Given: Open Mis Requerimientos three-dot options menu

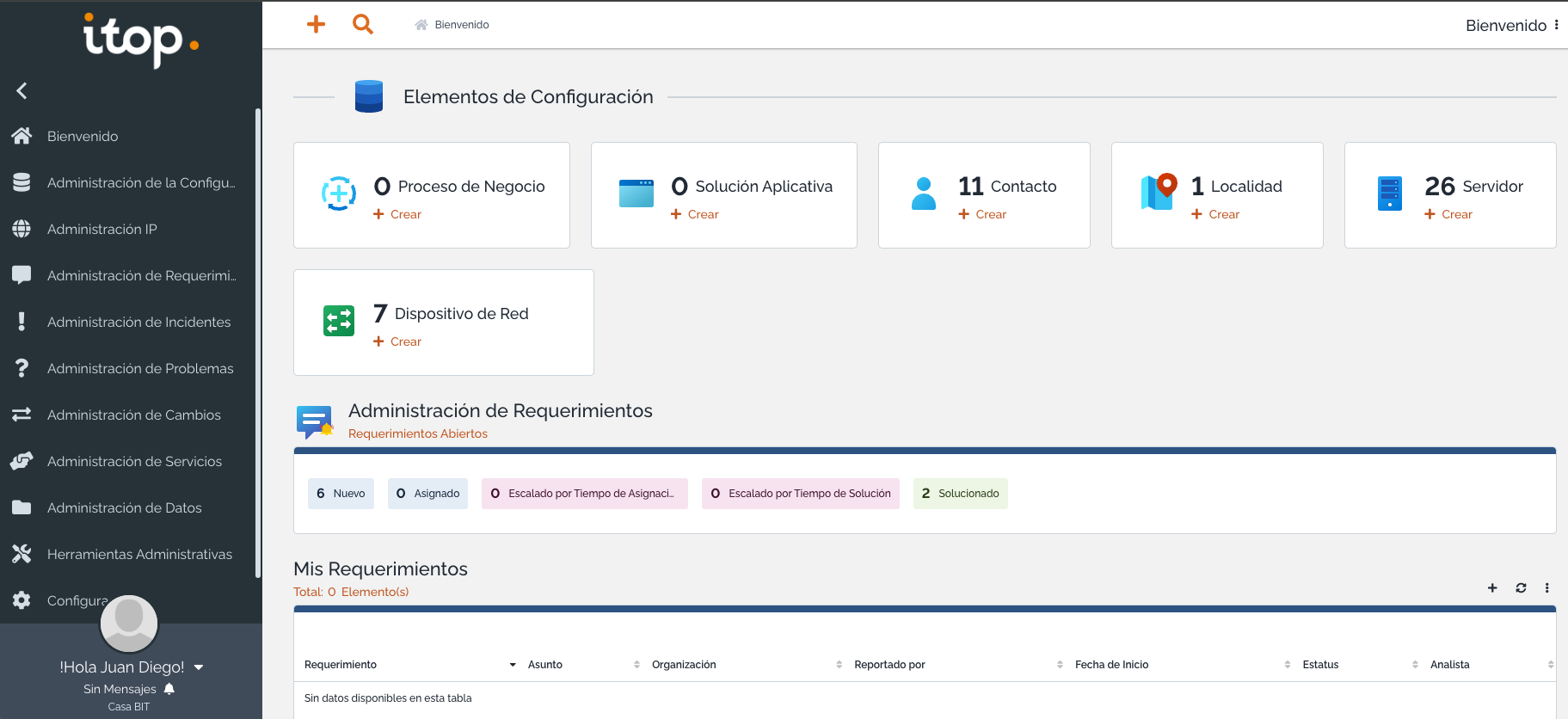Looking at the screenshot, I should click(x=1546, y=588).
